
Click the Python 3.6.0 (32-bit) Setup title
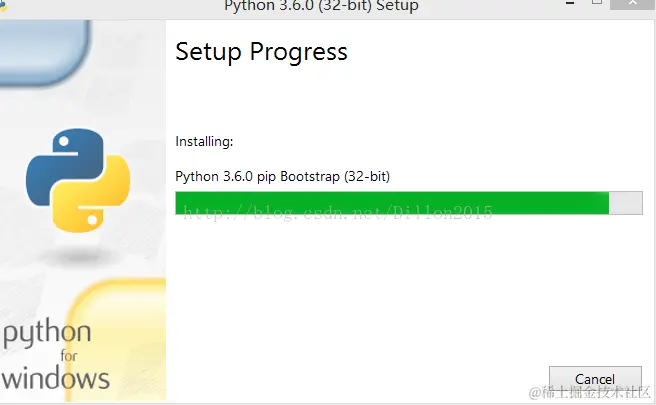pyautogui.click(x=321, y=6)
